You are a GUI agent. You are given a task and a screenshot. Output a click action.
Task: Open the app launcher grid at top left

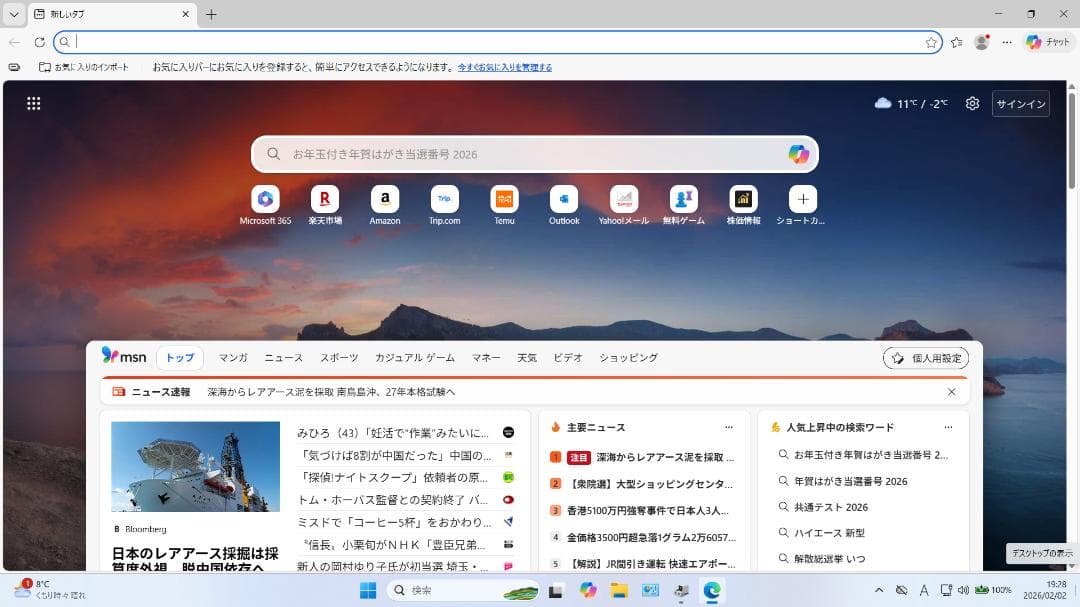click(34, 103)
